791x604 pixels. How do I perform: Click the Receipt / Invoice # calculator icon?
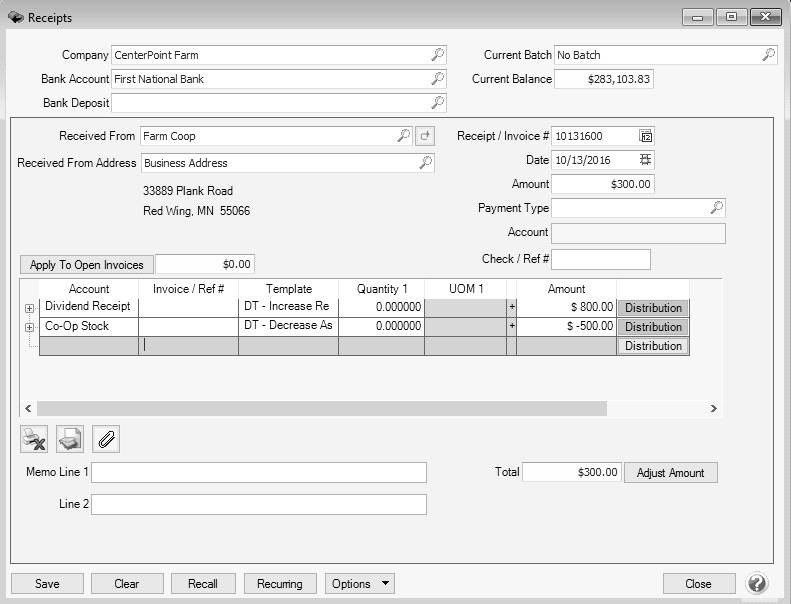(646, 136)
